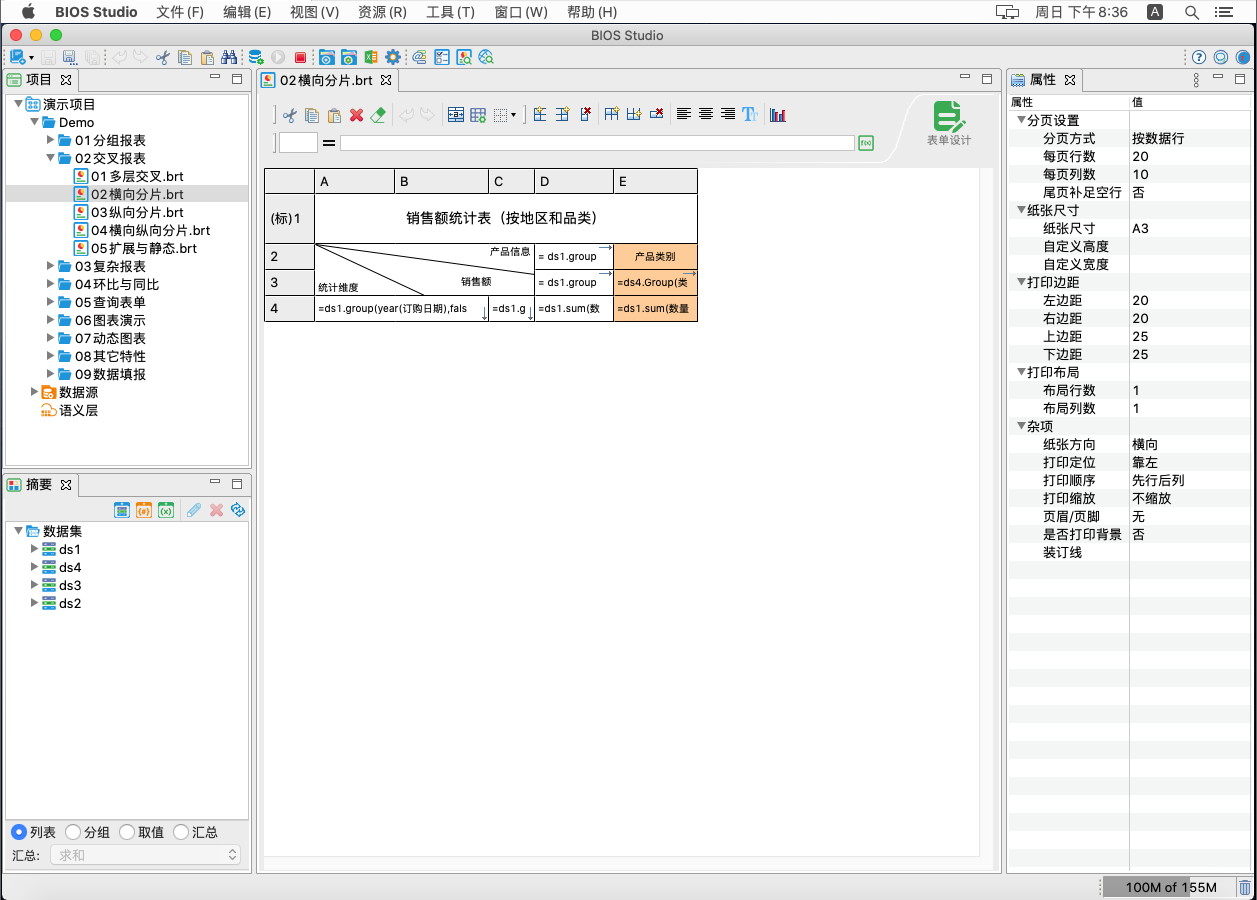Viewport: 1257px width, 900px height.
Task: Expand the 03复杂报表 folder
Action: 52,266
